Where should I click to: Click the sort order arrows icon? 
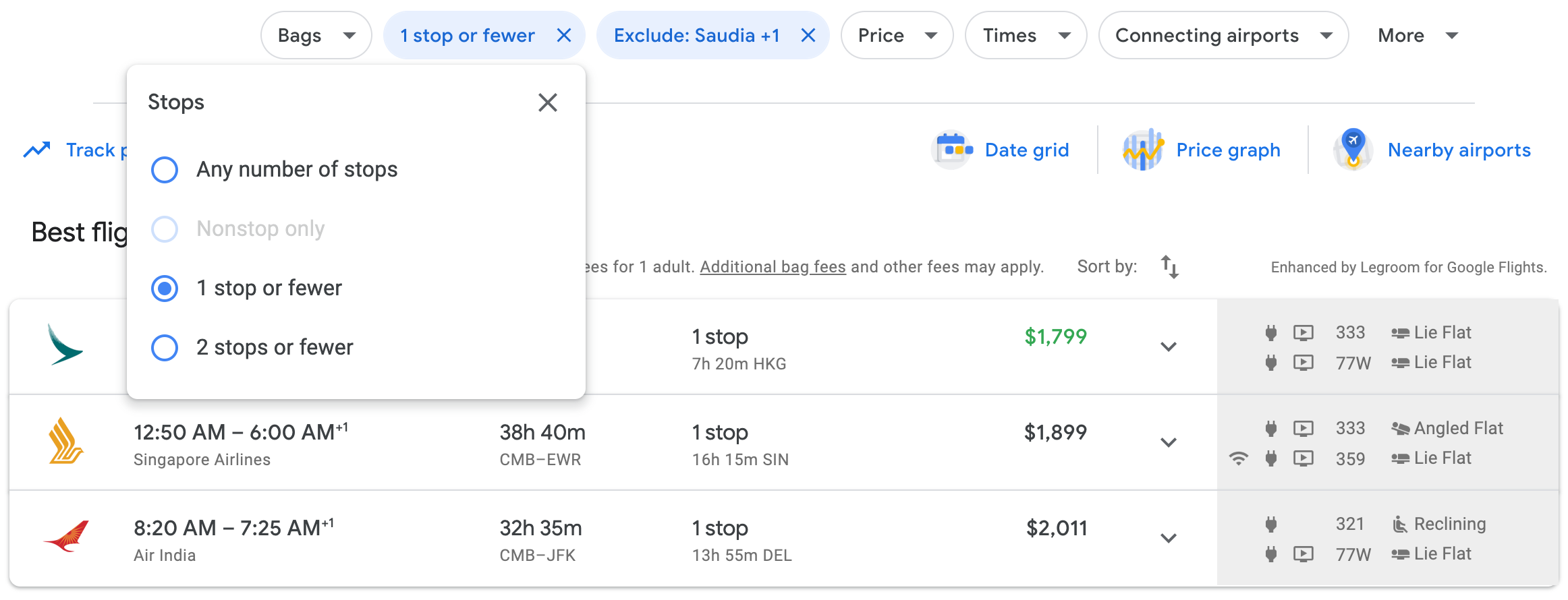point(1170,267)
